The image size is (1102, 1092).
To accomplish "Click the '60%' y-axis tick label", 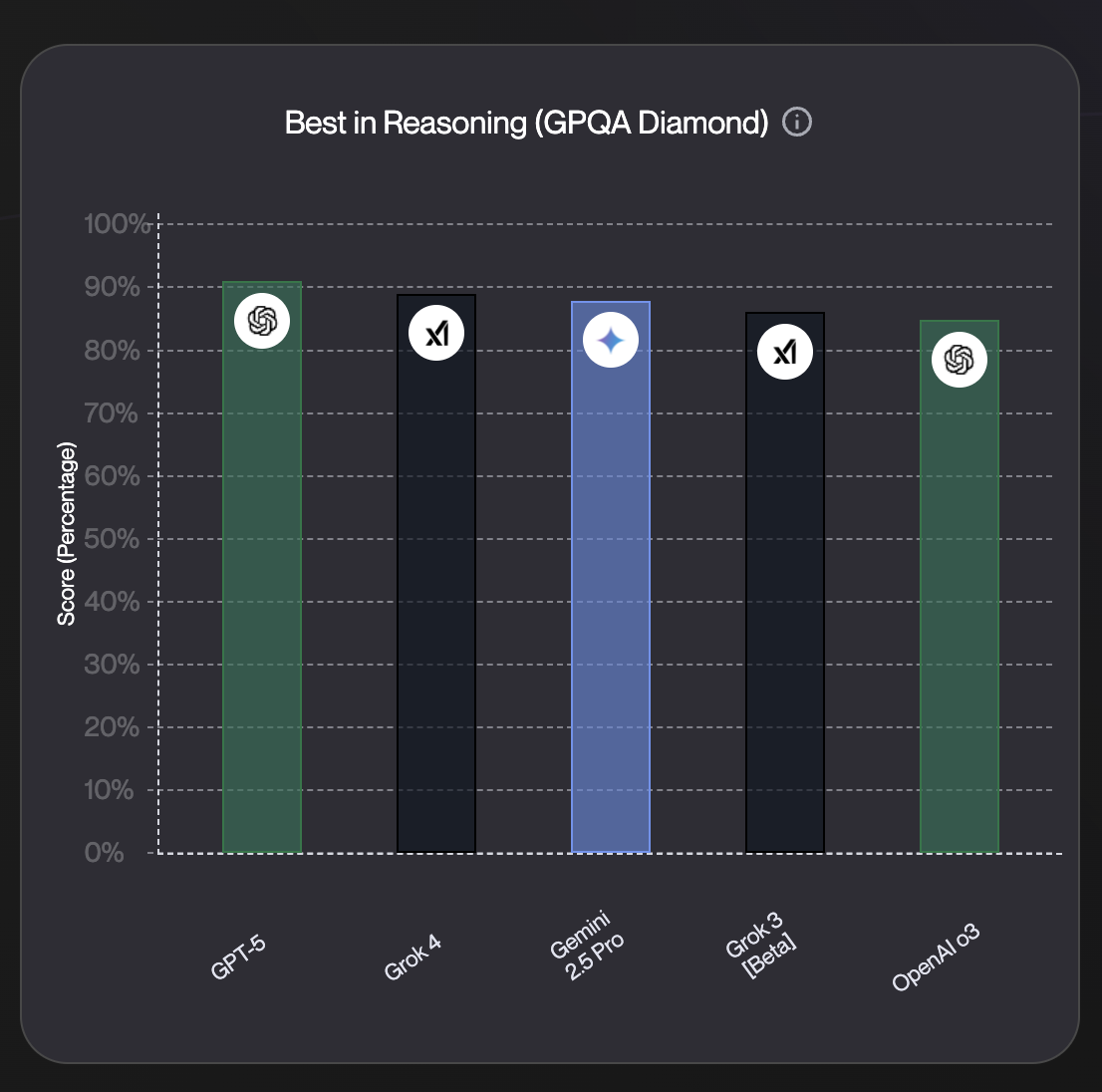I will (x=112, y=475).
